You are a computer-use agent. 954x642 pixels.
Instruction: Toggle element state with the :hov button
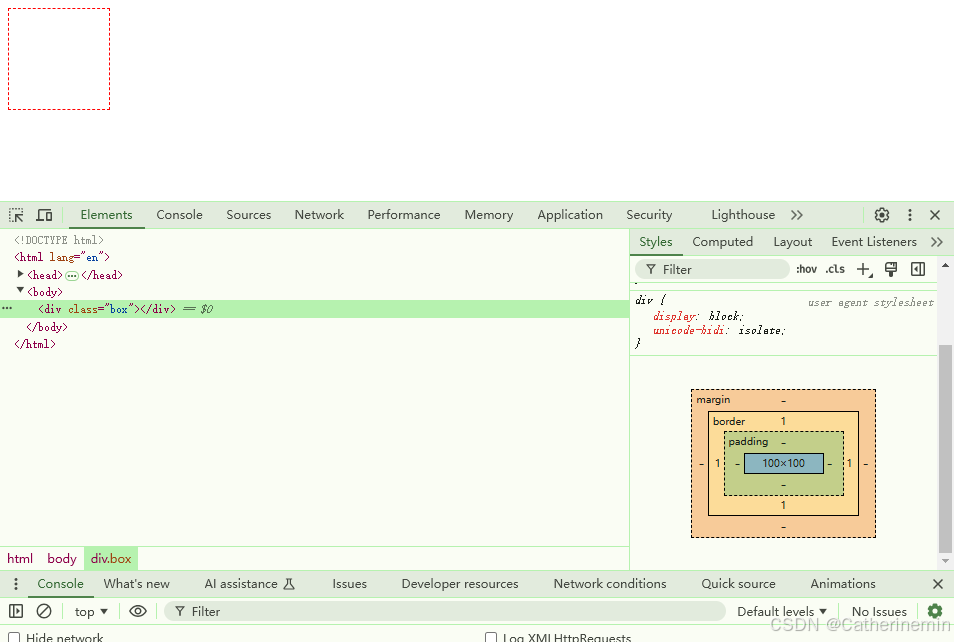tap(805, 268)
